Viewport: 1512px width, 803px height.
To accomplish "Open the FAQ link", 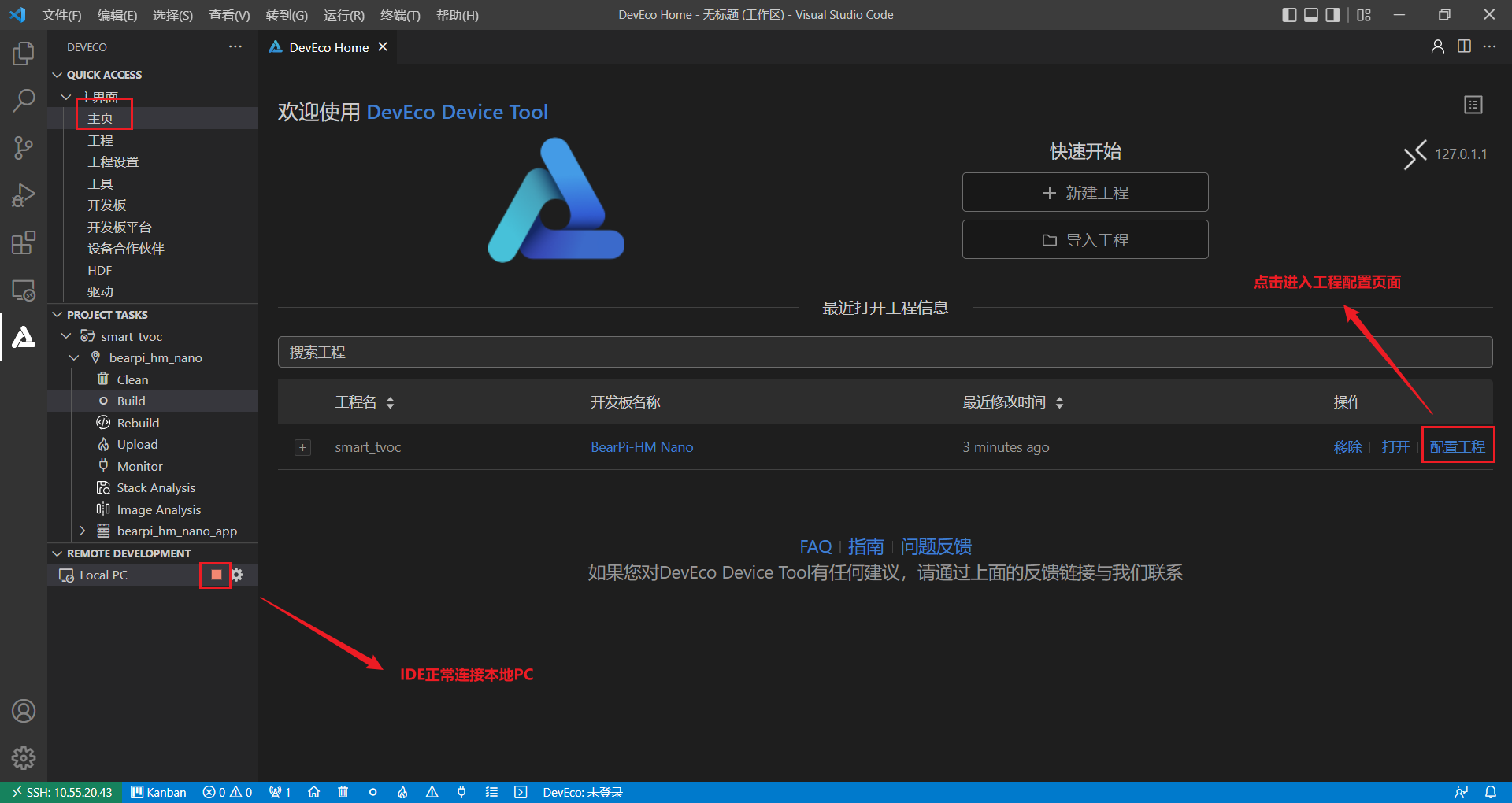I will click(815, 546).
